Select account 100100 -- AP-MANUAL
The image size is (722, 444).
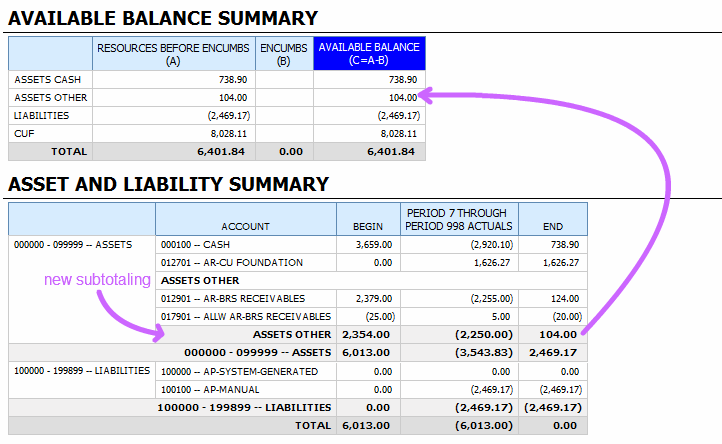(210, 390)
